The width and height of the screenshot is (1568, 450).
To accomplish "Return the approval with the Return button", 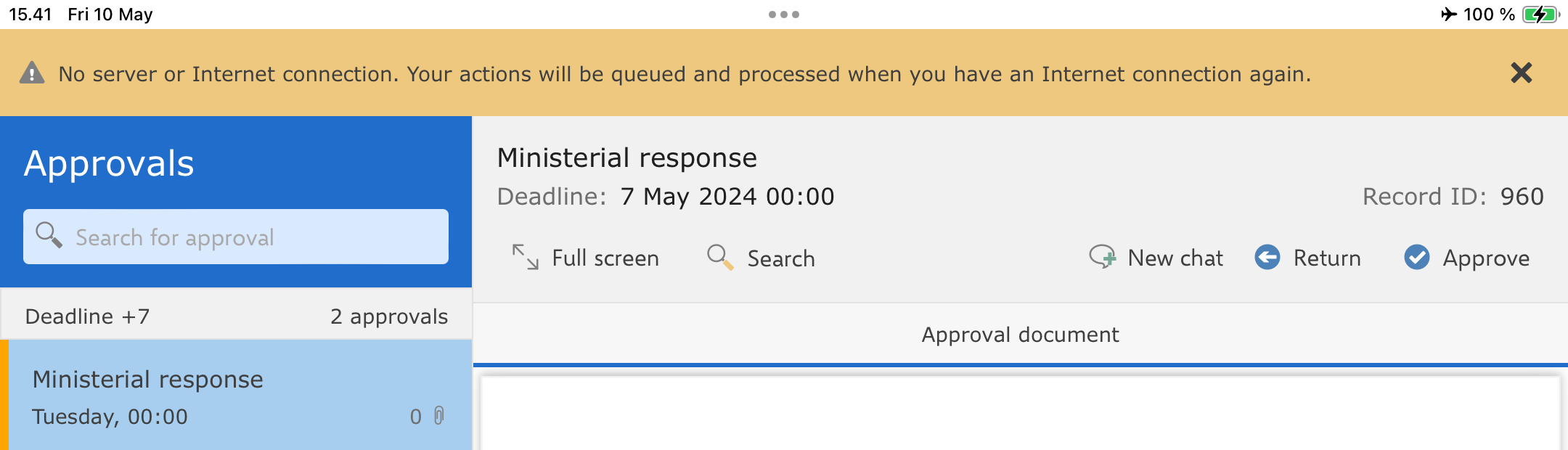I will (1308, 258).
